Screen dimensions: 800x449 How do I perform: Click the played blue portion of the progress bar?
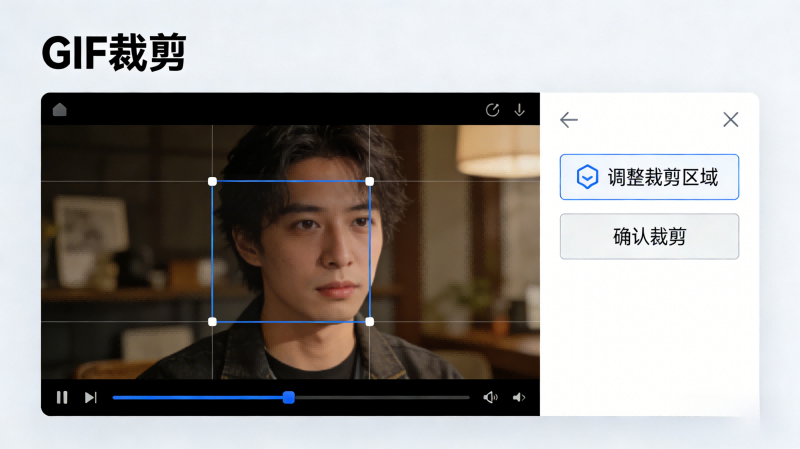200,397
